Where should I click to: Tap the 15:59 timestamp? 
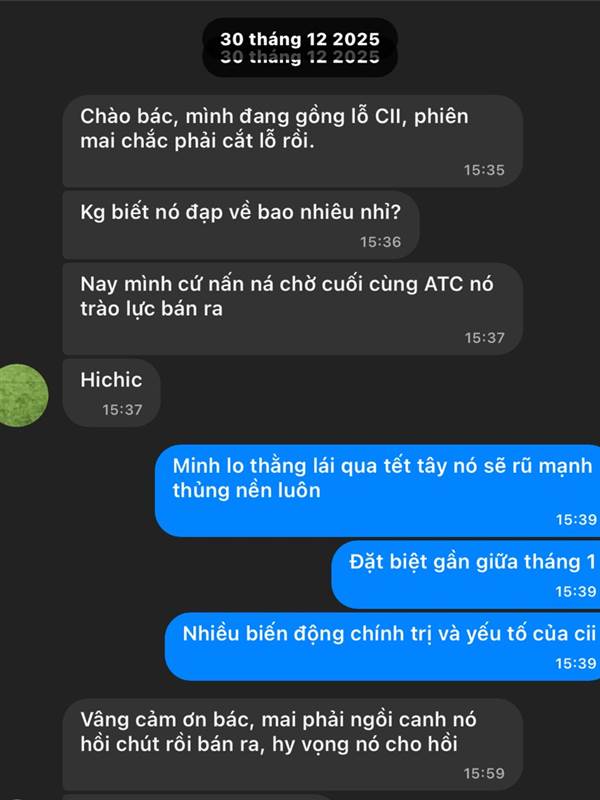tap(484, 773)
